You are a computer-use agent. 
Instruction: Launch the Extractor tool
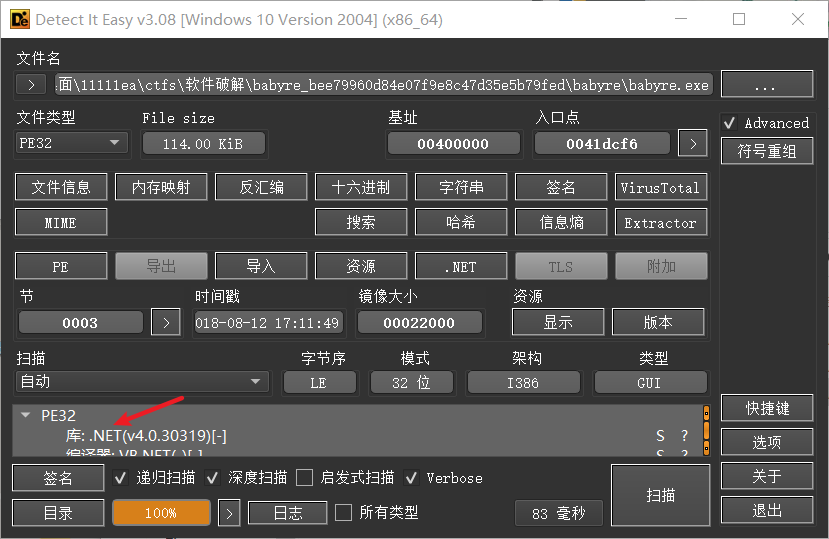[x=661, y=222]
